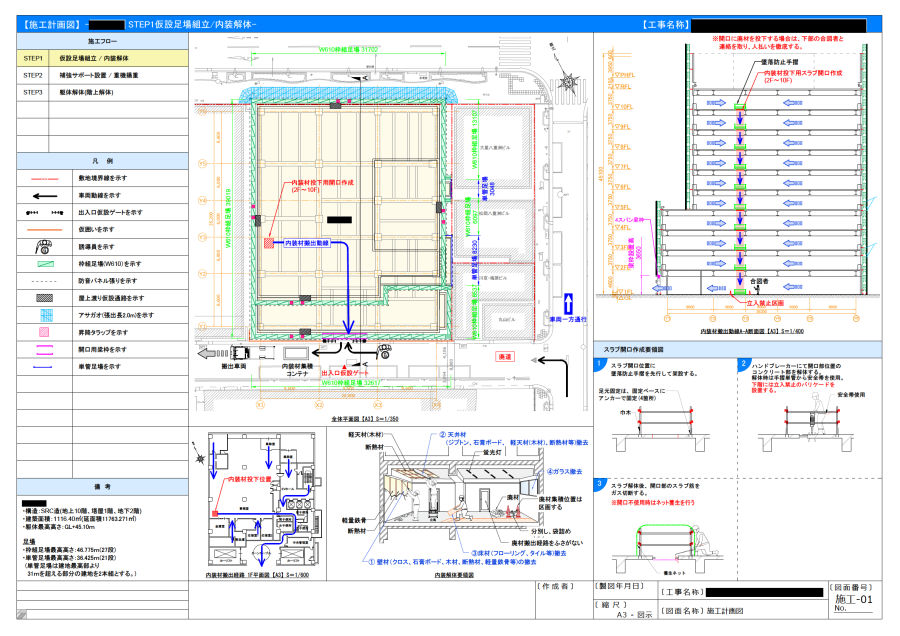Click the black vehicle route arrow in legend
Viewport: 900px width, 636px height.
pos(42,195)
